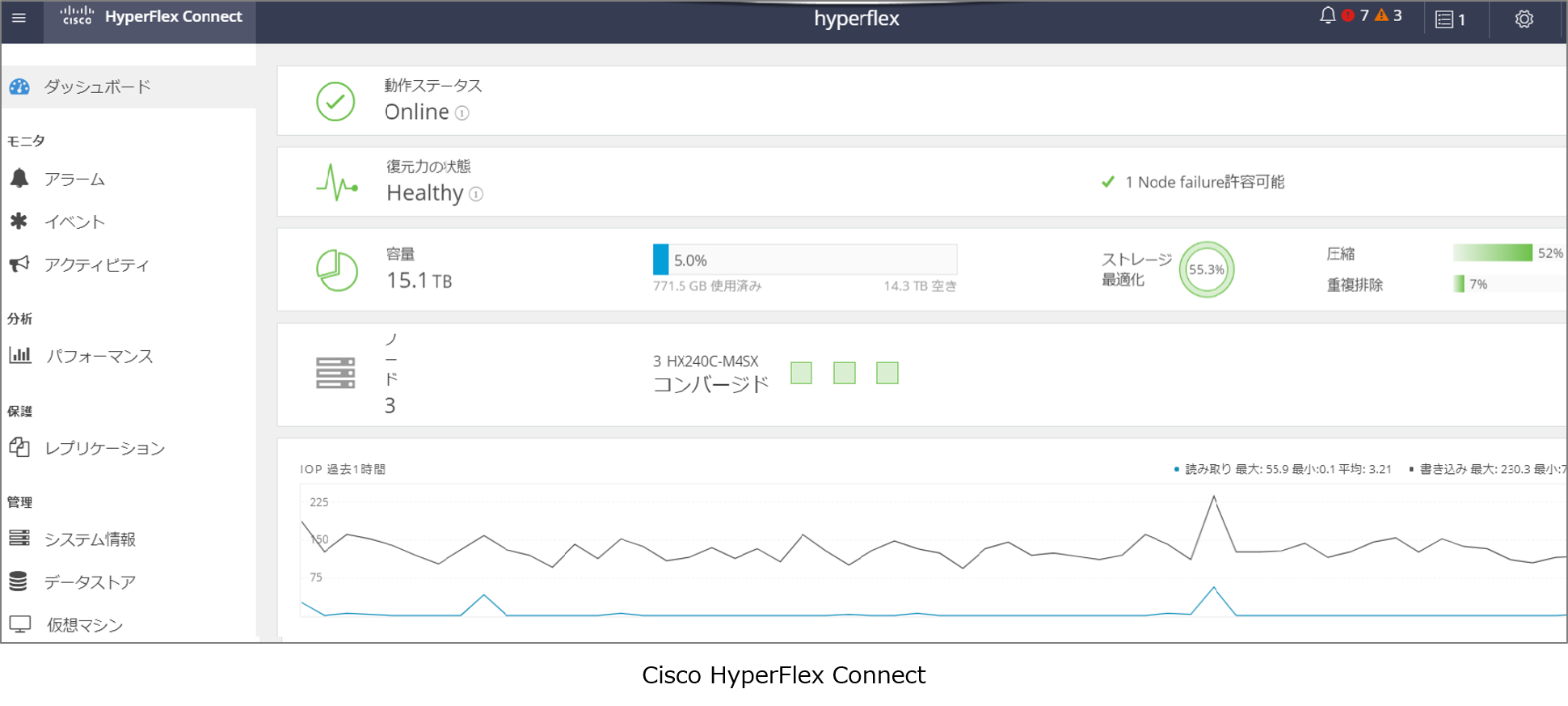Click 1 Node failure許容可能 text
Image resolution: width=1568 pixels, height=706 pixels.
click(x=1204, y=182)
